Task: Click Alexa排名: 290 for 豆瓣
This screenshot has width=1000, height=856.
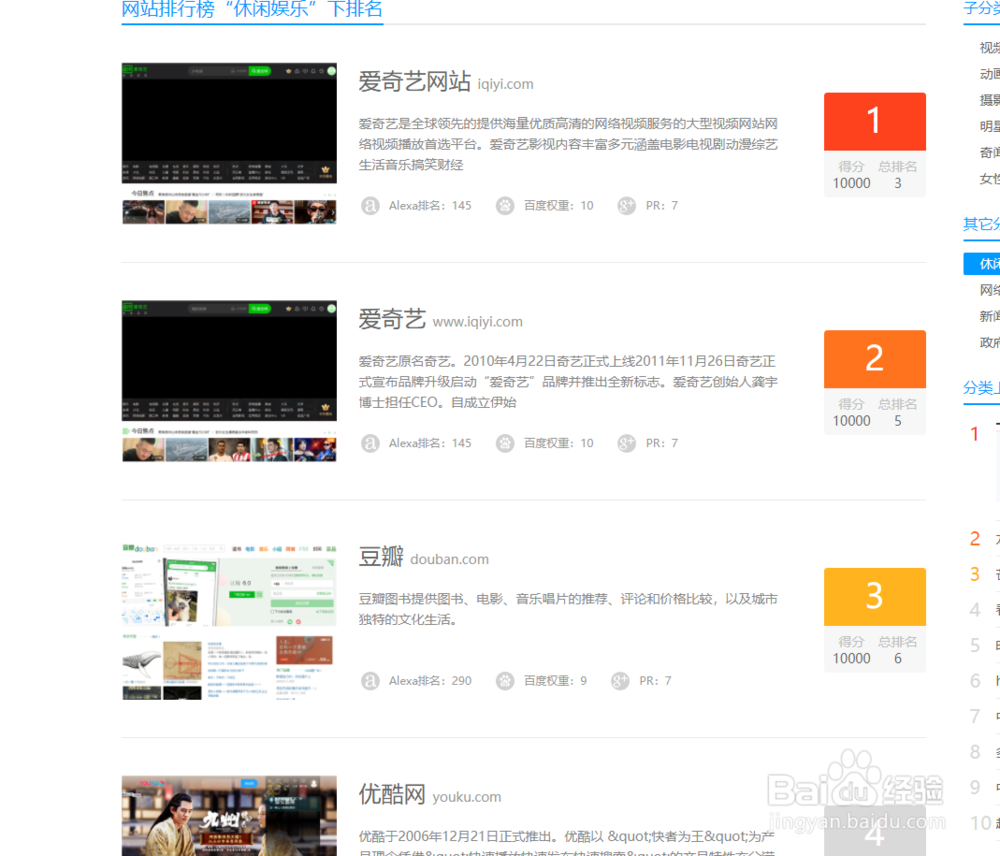Action: click(x=430, y=681)
